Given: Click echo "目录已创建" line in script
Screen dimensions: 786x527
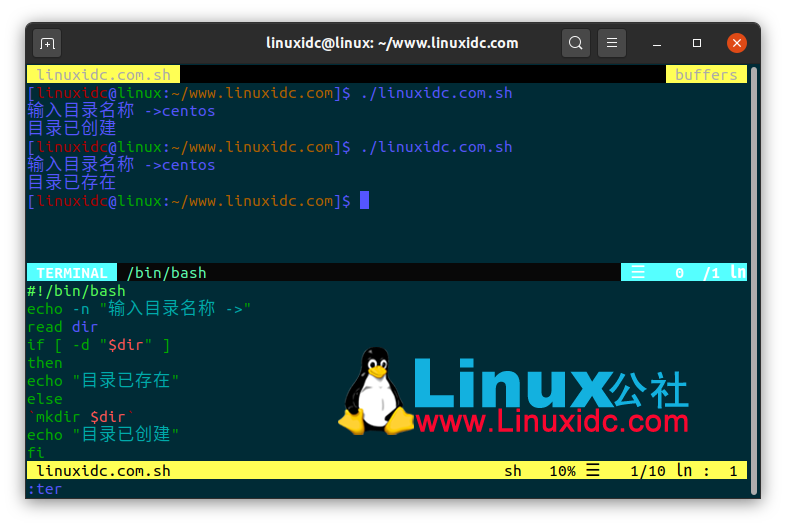Looking at the screenshot, I should pos(103,434).
